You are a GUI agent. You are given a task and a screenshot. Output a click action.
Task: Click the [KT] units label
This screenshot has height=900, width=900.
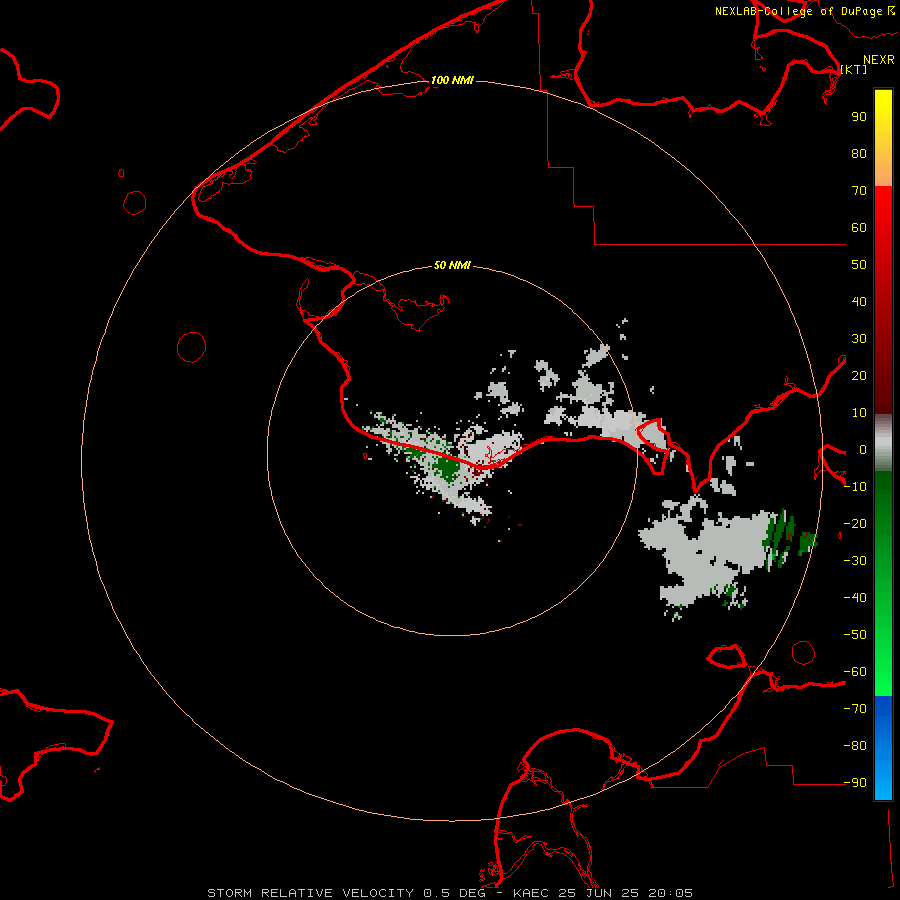coord(854,69)
